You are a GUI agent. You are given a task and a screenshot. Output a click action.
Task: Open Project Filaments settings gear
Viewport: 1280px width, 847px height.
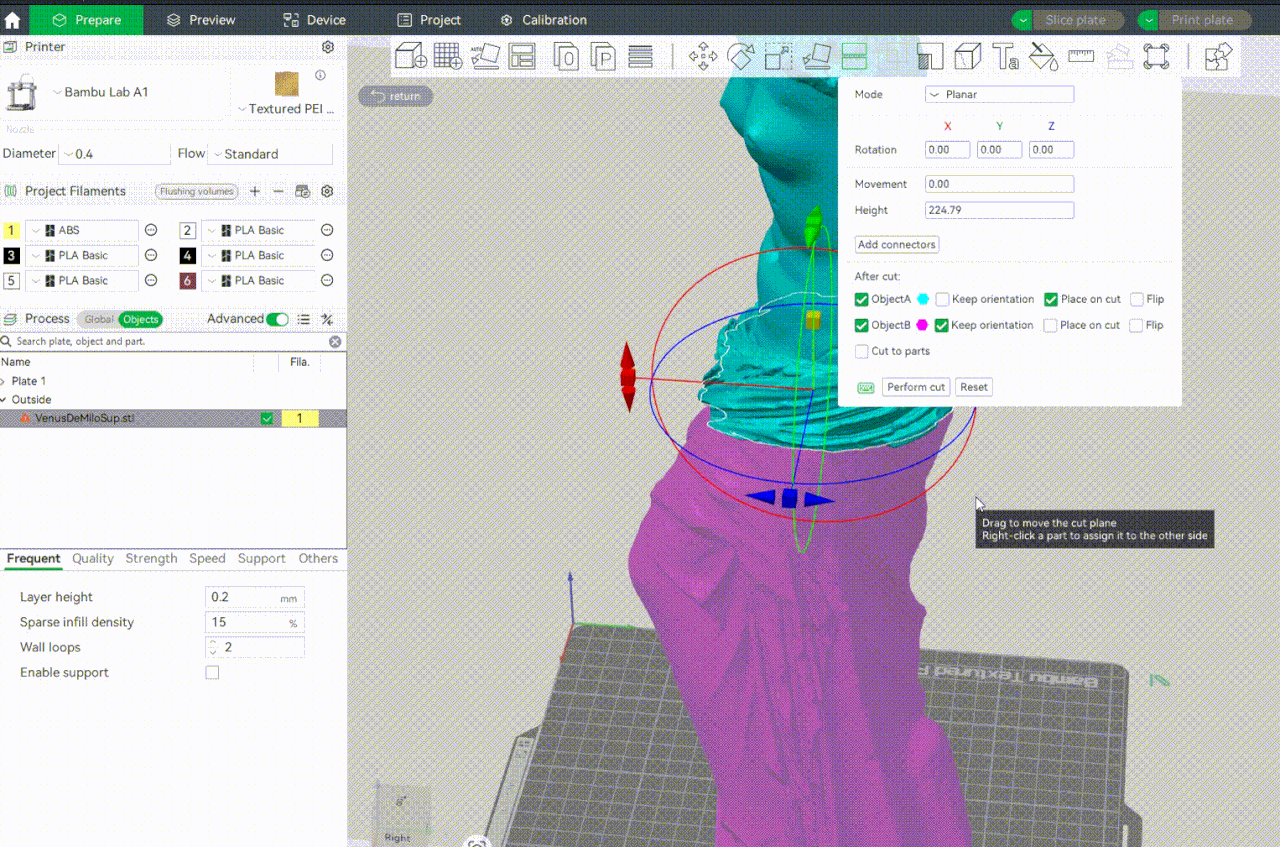click(x=327, y=191)
